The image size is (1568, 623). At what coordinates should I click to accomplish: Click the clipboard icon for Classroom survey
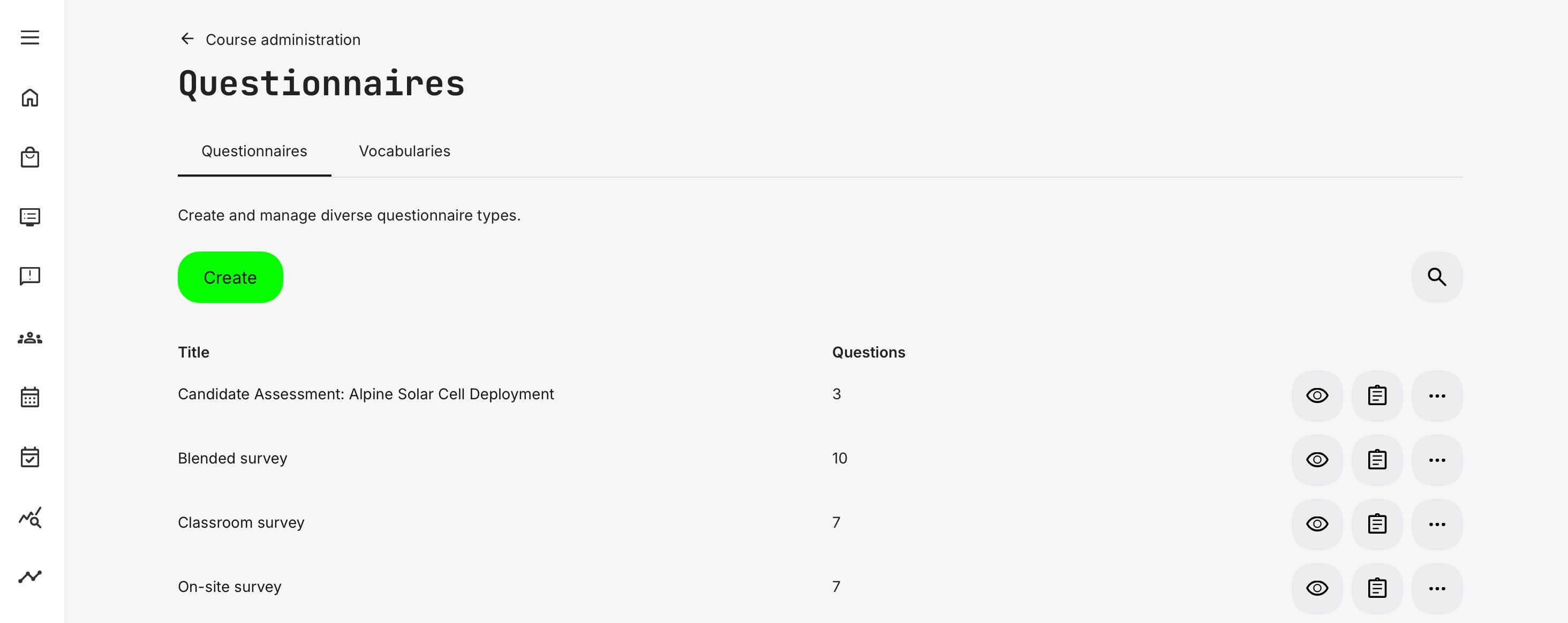1377,524
